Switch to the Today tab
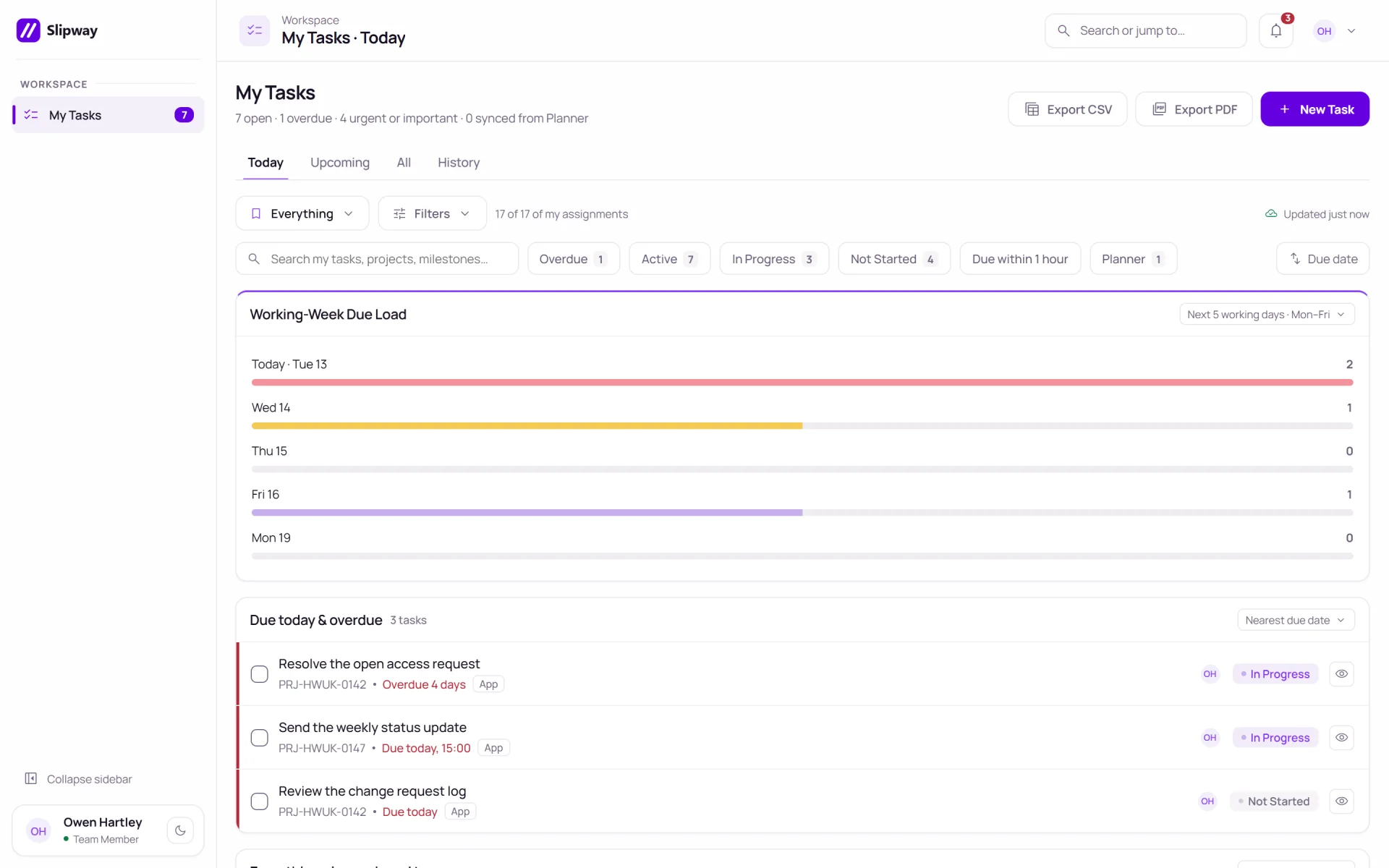 click(266, 163)
